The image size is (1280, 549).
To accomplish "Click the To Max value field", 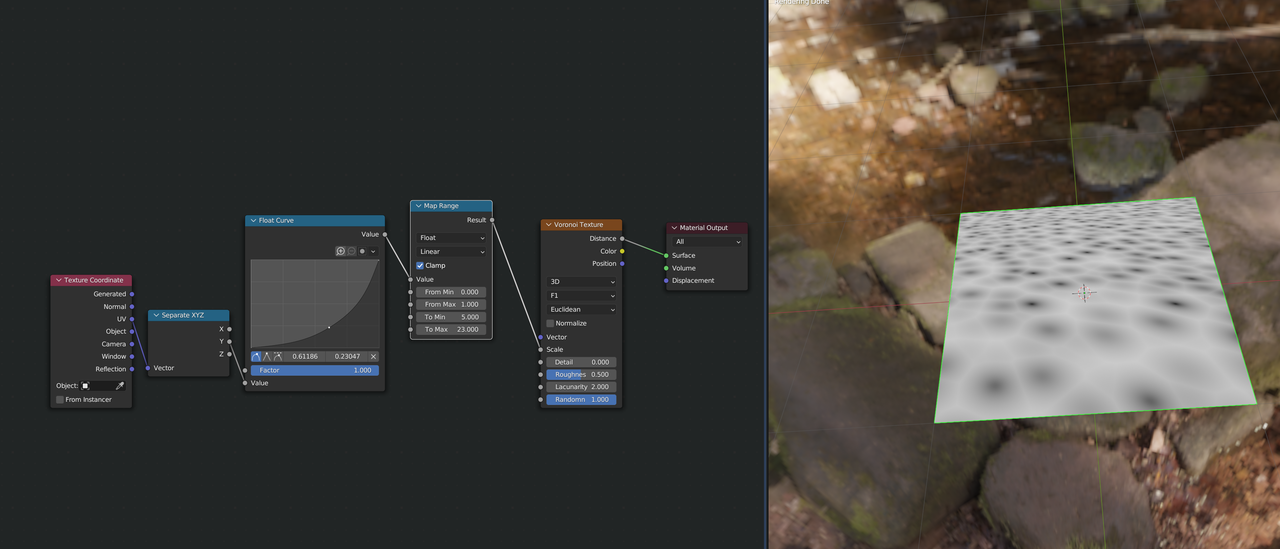I will click(451, 329).
